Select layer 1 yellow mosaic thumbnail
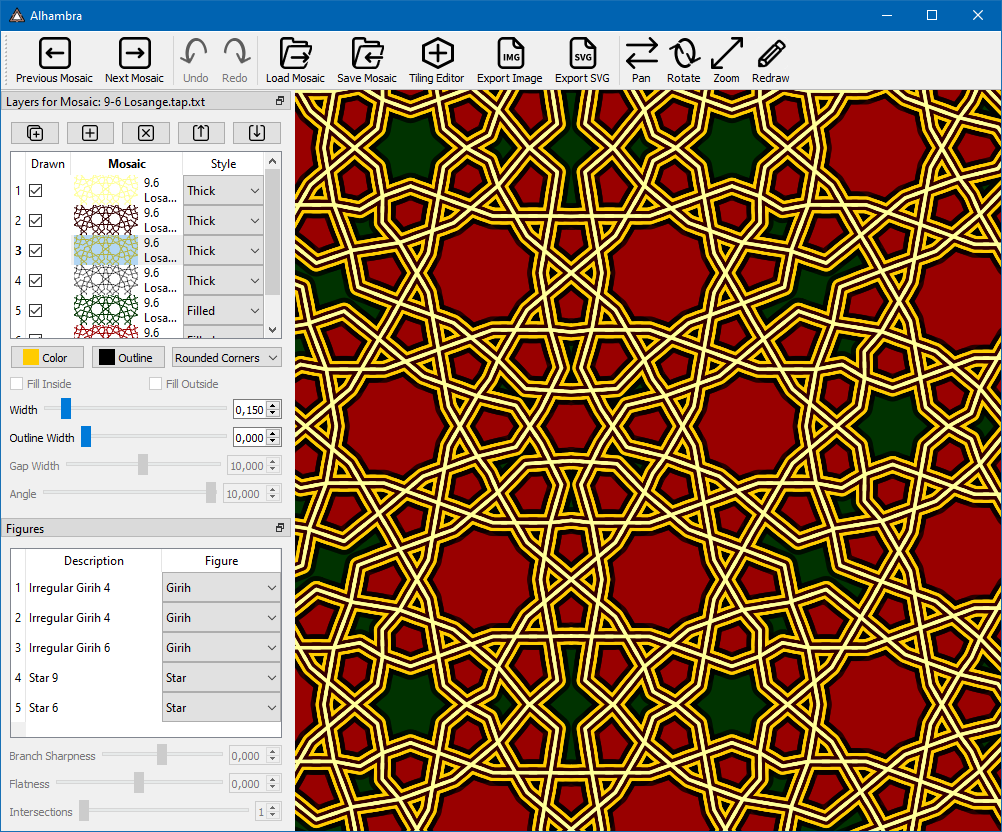The image size is (1002, 832). pos(105,190)
